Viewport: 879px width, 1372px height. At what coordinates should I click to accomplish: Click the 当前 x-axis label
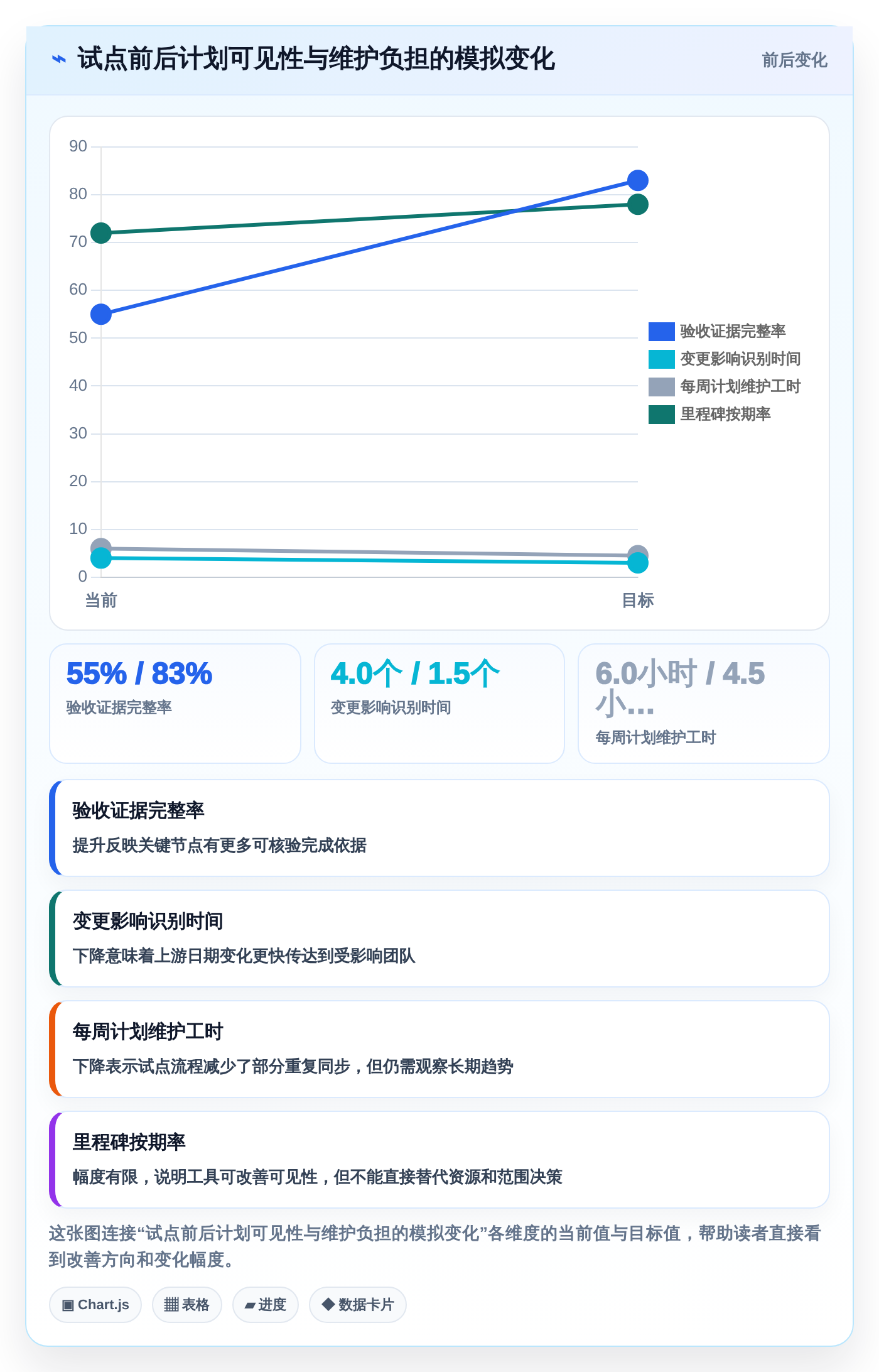[x=101, y=601]
